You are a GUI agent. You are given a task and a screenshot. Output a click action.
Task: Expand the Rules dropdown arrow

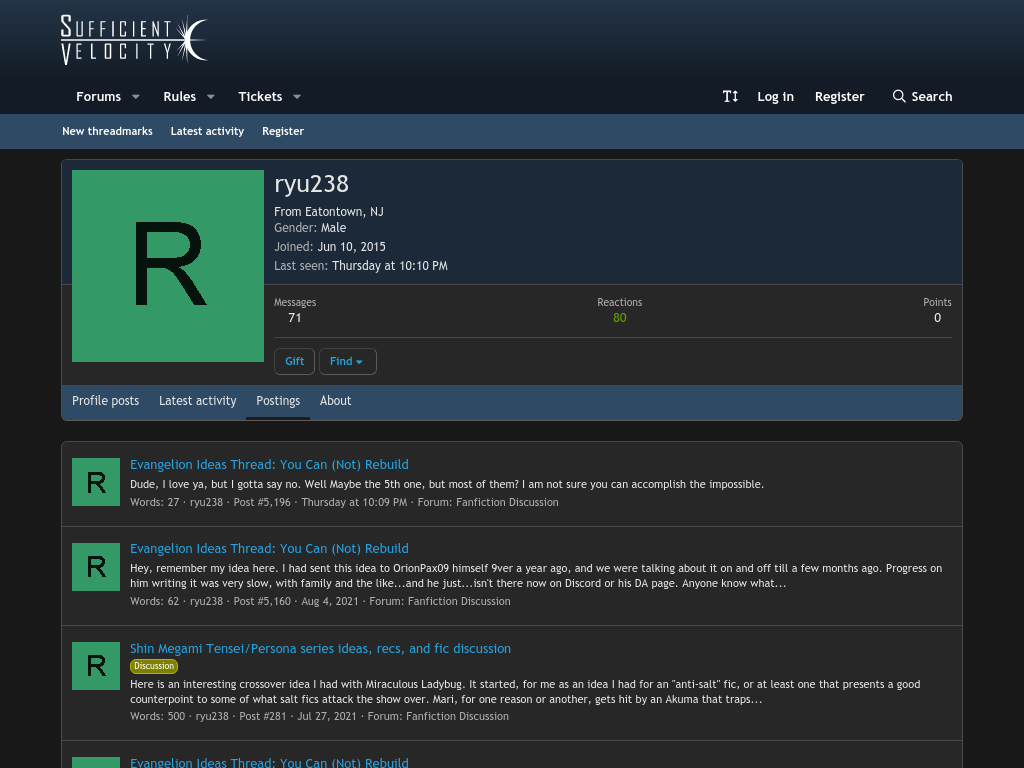[211, 97]
